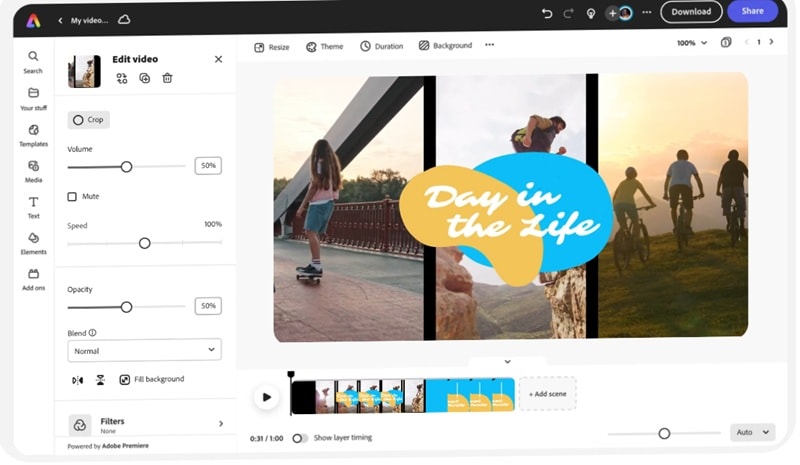Image resolution: width=800 pixels, height=465 pixels.
Task: Go back using arrow beside My video
Action: point(60,20)
